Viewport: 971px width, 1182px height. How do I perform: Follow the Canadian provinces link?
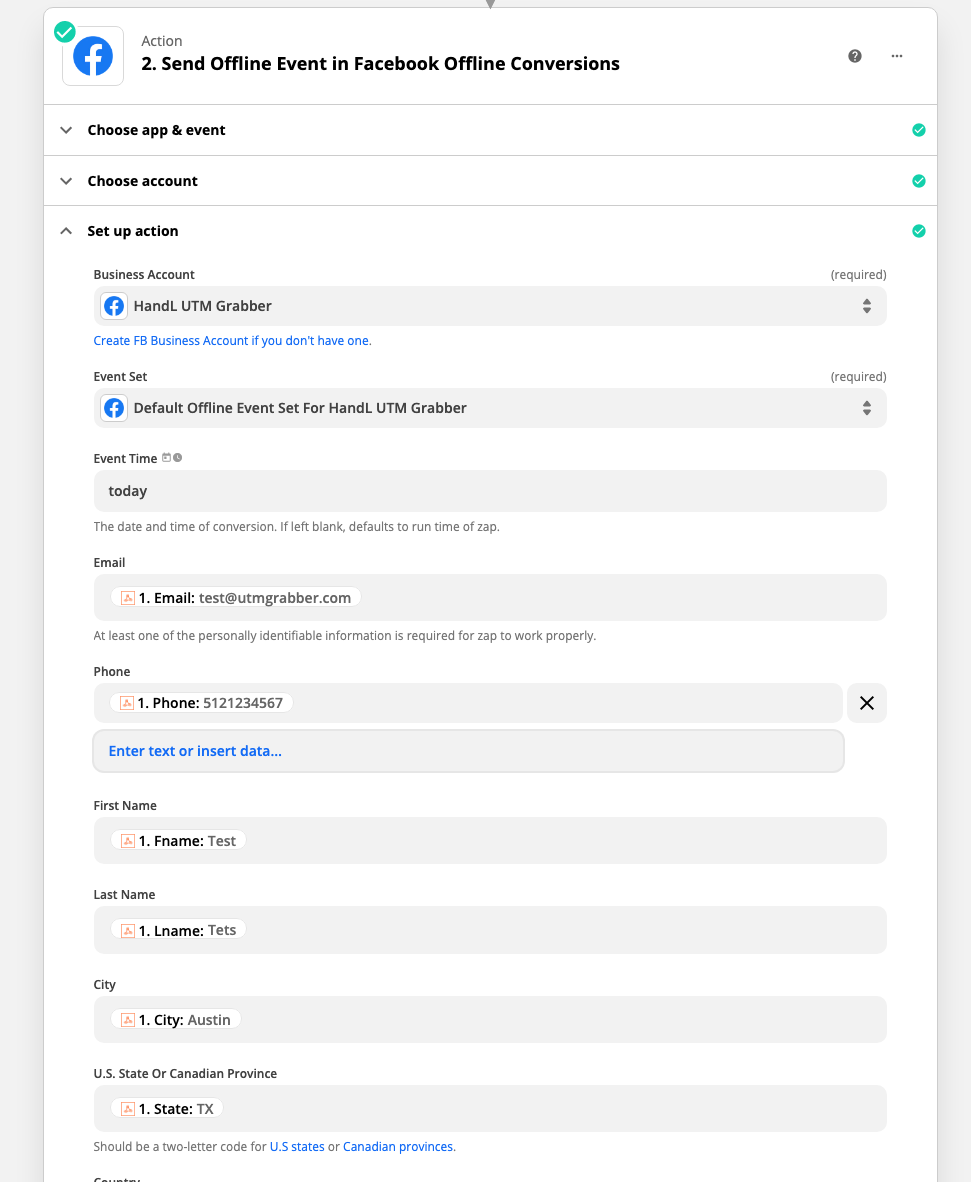[x=398, y=1147]
